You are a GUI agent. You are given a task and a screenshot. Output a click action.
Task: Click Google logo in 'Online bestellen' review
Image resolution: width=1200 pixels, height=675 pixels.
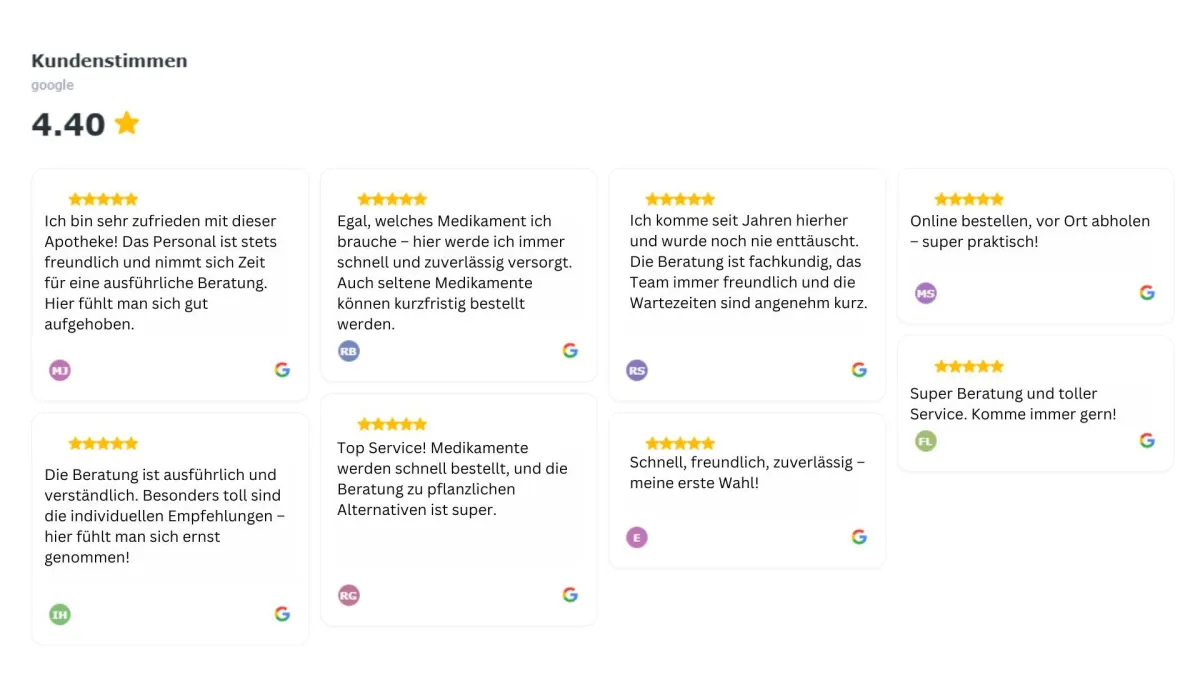tap(1147, 293)
